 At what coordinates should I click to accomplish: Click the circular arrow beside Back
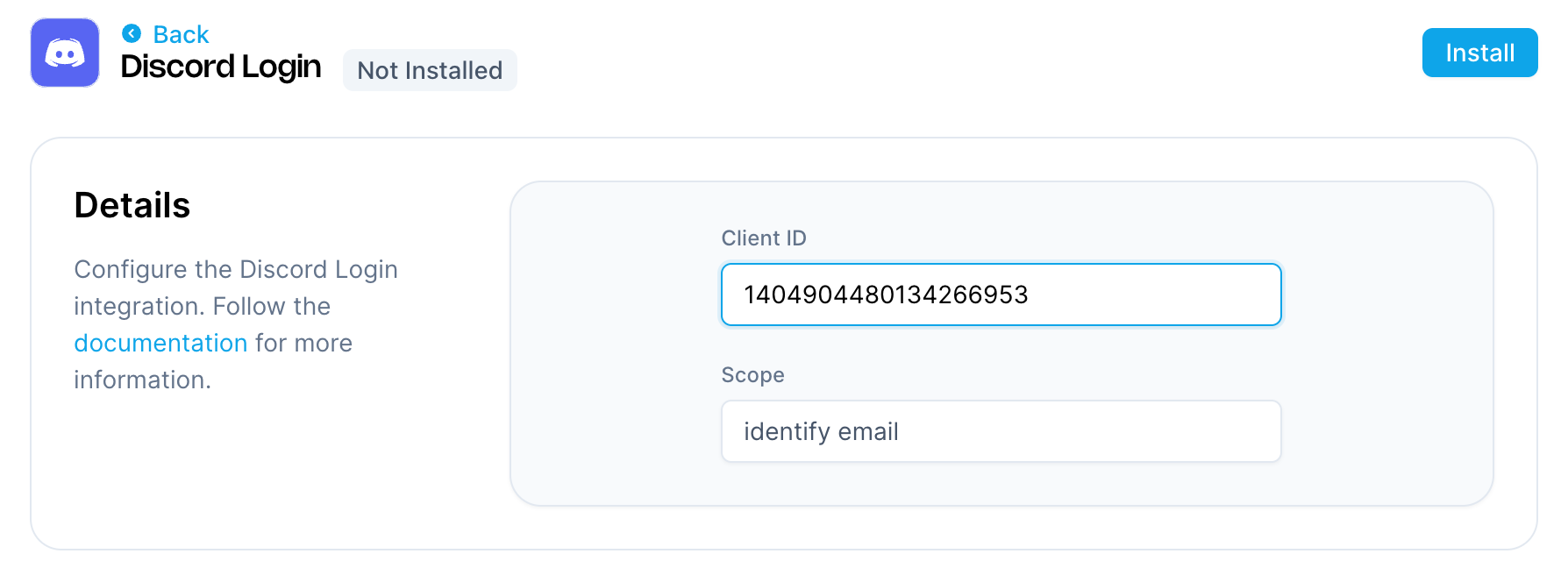click(132, 33)
